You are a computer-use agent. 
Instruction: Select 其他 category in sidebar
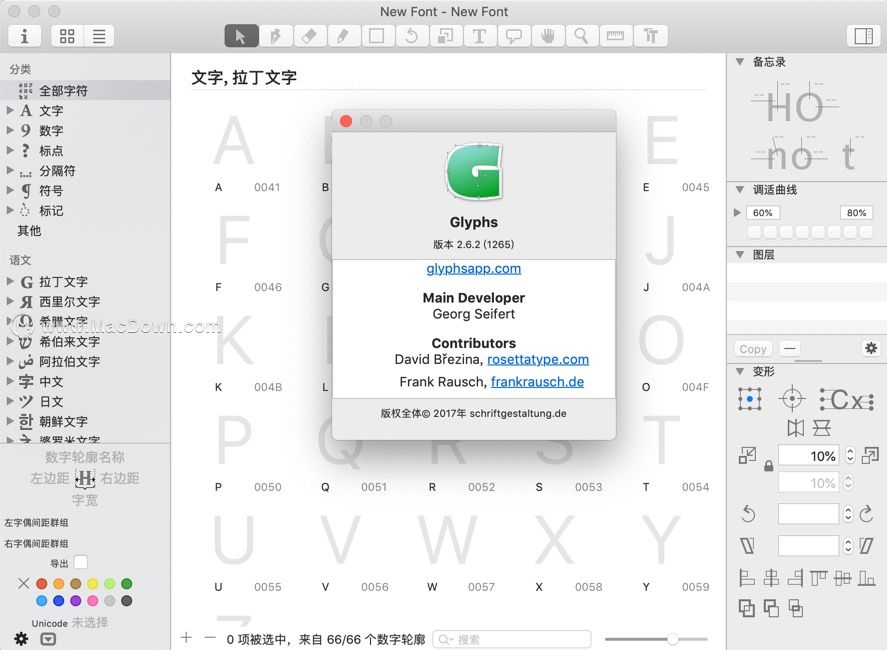click(29, 231)
